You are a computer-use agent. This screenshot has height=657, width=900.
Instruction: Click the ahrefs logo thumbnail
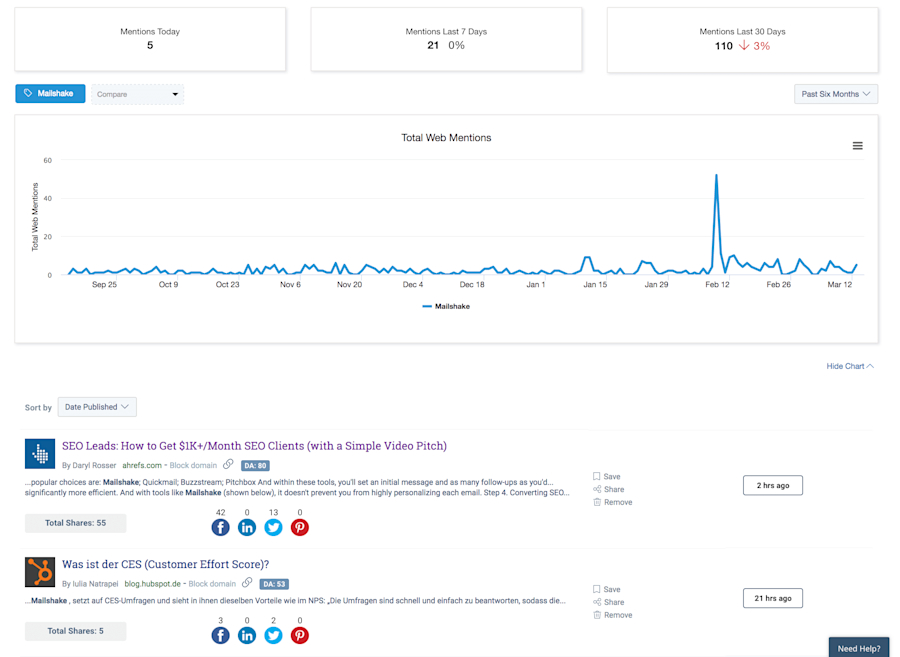click(x=40, y=454)
